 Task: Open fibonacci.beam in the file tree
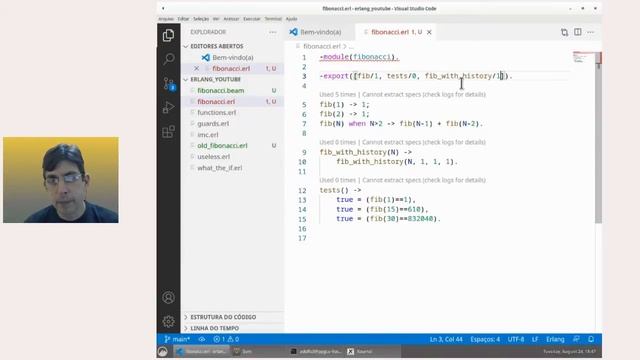click(220, 91)
